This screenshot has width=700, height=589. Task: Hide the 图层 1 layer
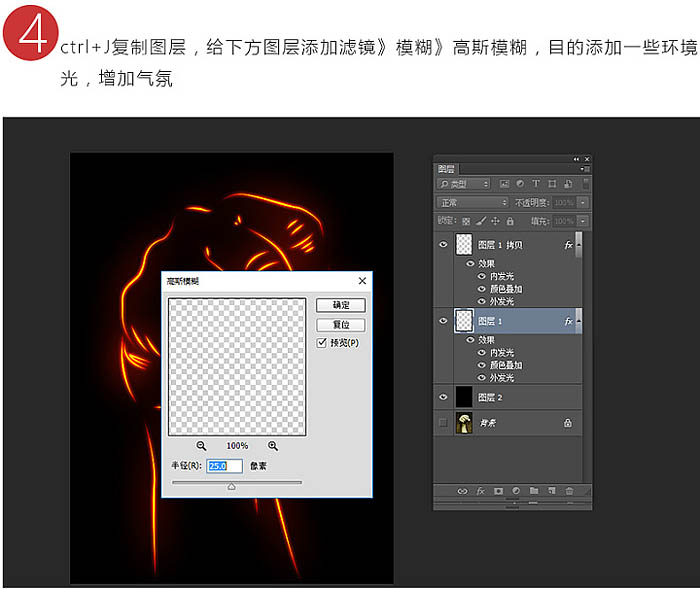[x=443, y=321]
